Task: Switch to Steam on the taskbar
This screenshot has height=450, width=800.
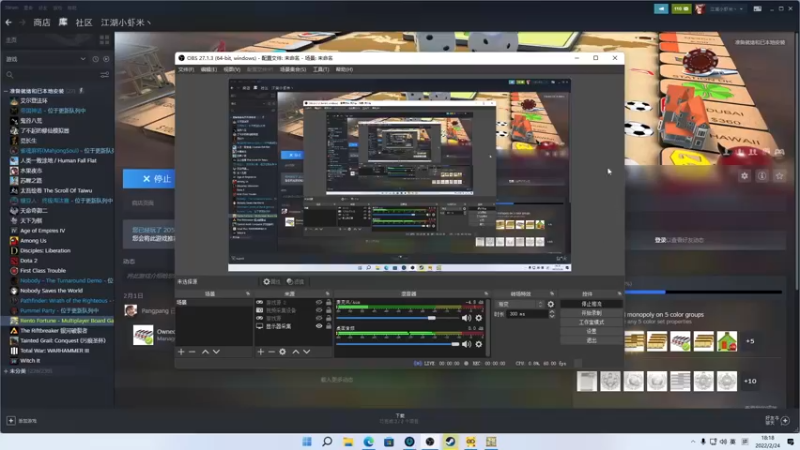Action: (x=450, y=441)
